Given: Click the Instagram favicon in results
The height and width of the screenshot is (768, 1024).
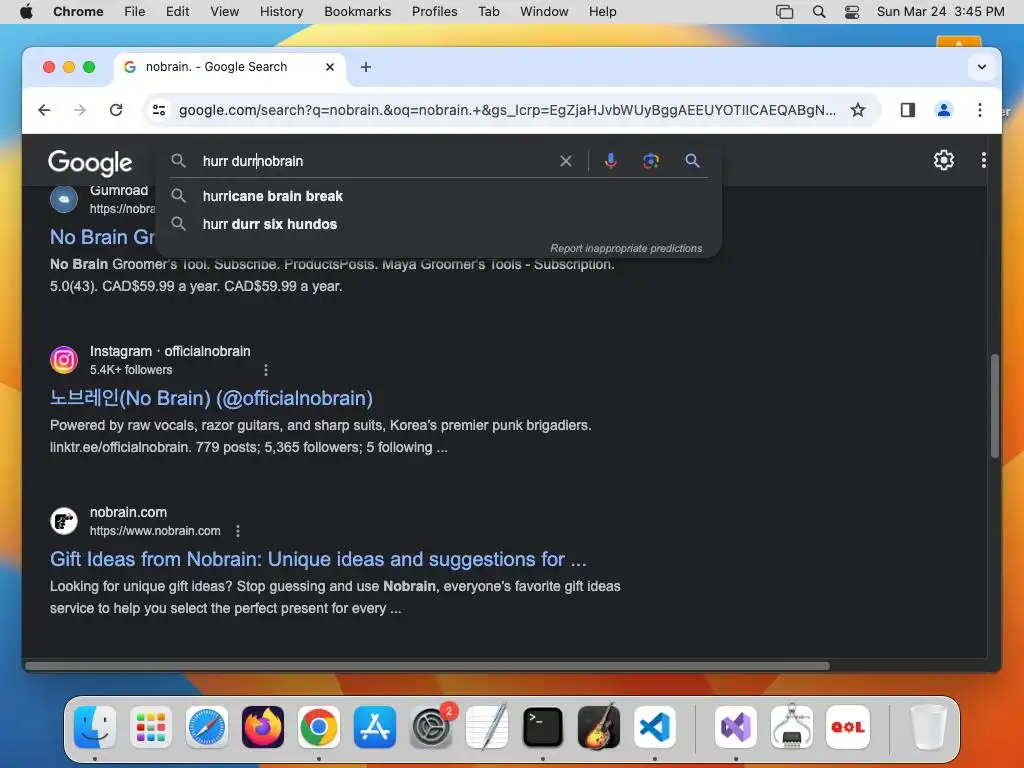Looking at the screenshot, I should pos(64,360).
